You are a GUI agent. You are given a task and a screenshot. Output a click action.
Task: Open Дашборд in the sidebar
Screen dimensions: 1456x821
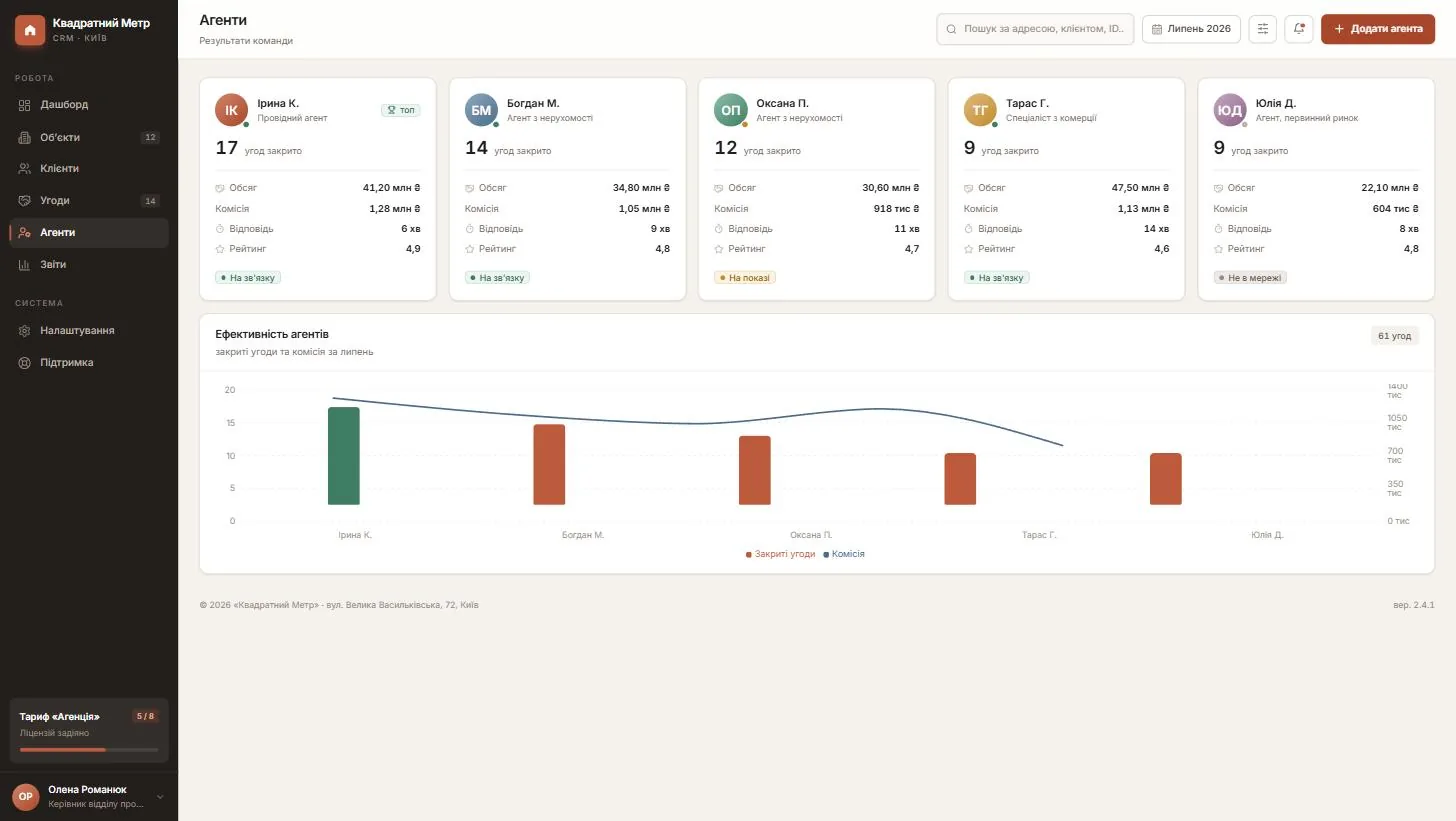(x=89, y=105)
